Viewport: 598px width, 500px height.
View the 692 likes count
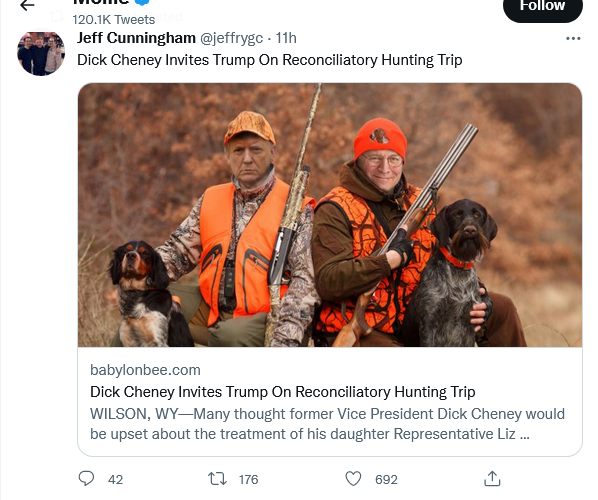tap(386, 479)
